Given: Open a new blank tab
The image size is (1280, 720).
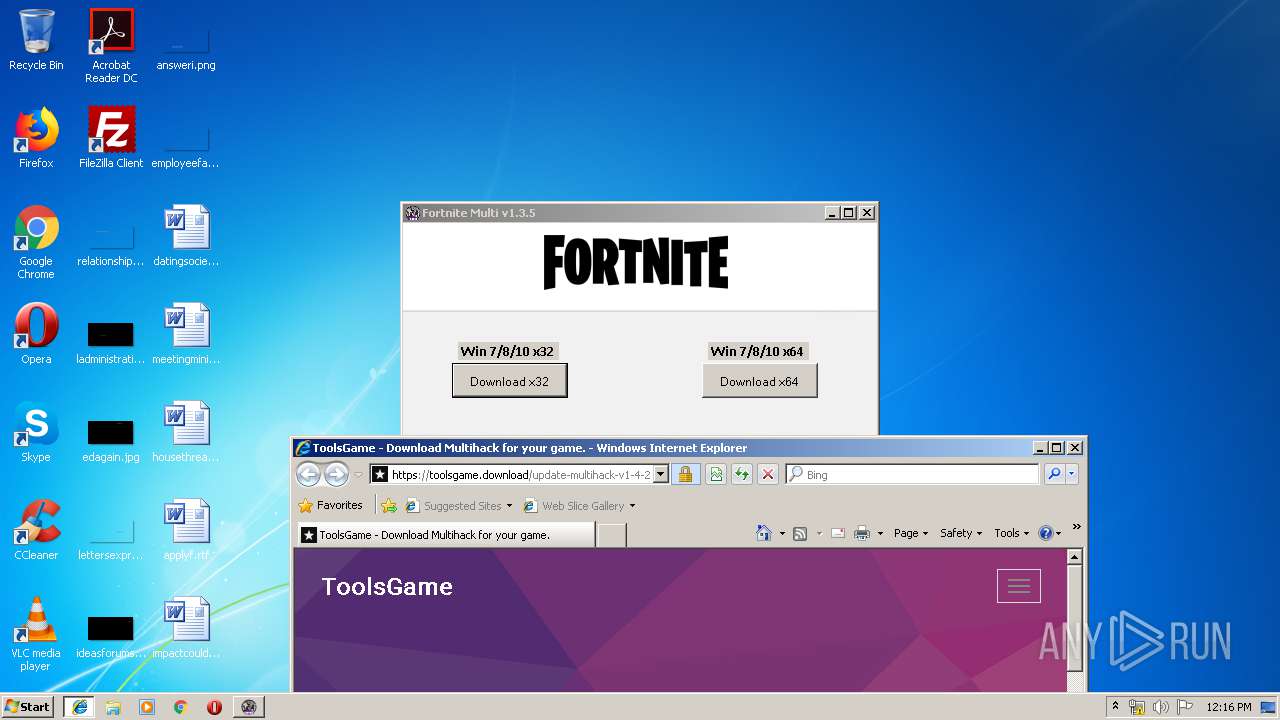Looking at the screenshot, I should [611, 535].
